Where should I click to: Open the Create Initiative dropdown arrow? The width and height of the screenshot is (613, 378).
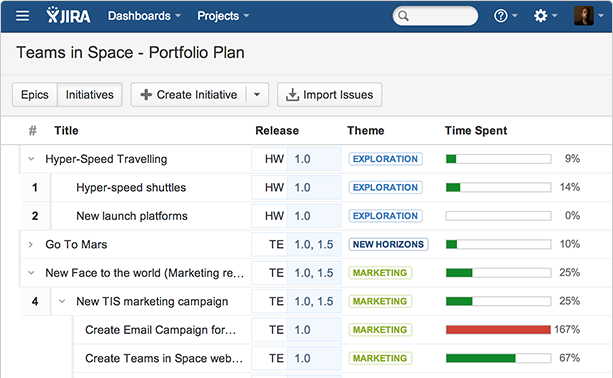click(x=257, y=95)
